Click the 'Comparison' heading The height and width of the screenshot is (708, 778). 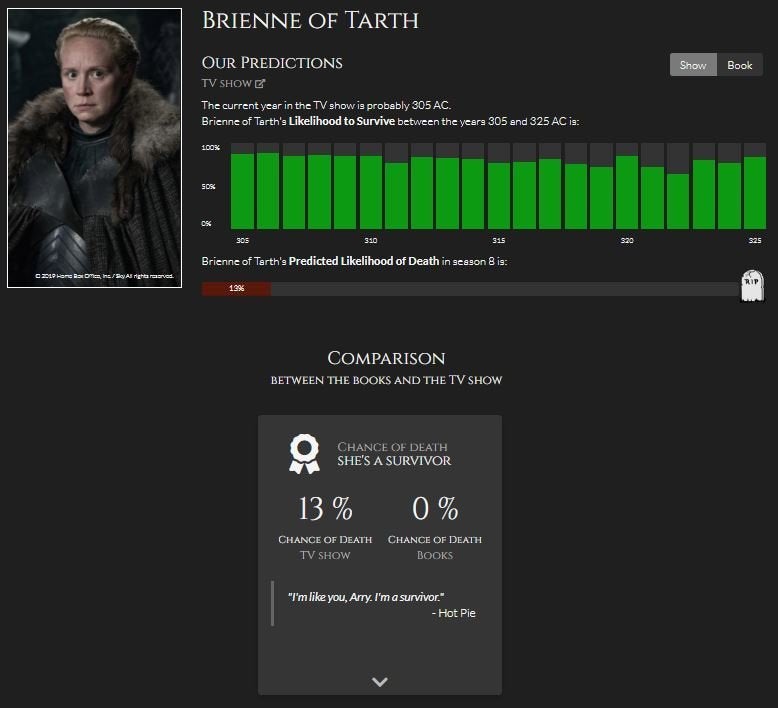(x=386, y=358)
